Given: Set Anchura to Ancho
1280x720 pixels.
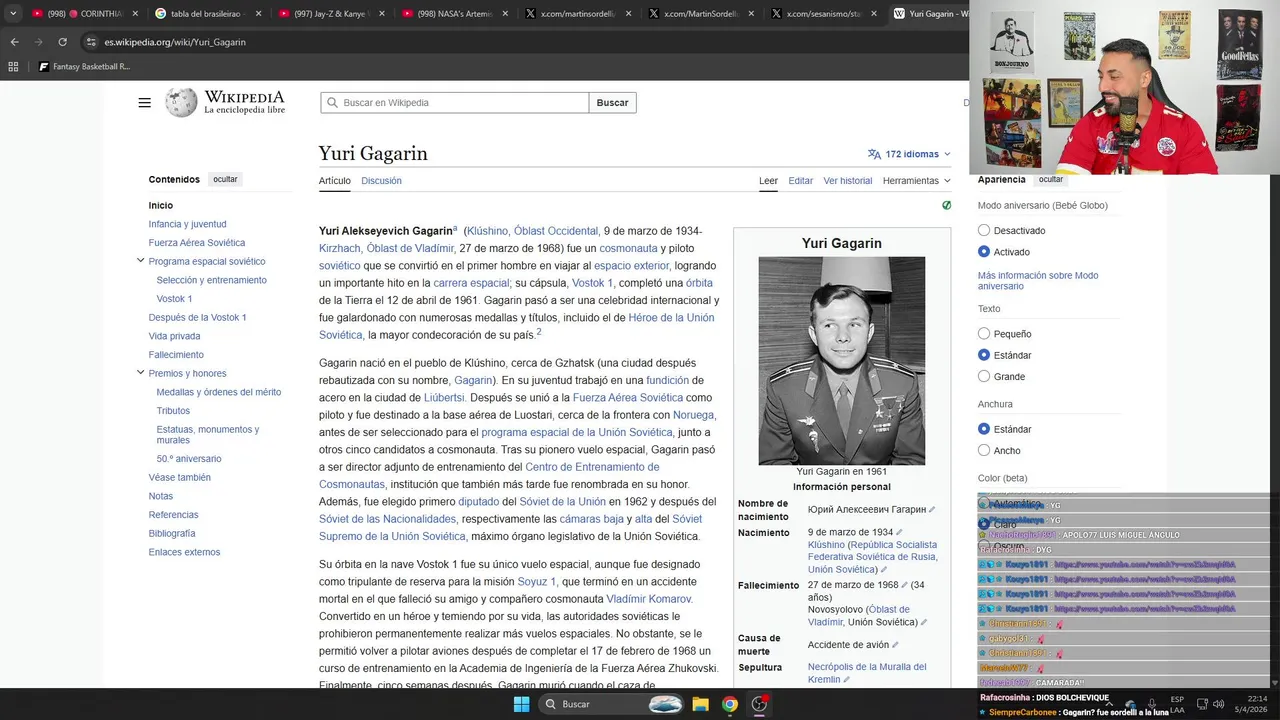Looking at the screenshot, I should 984,450.
